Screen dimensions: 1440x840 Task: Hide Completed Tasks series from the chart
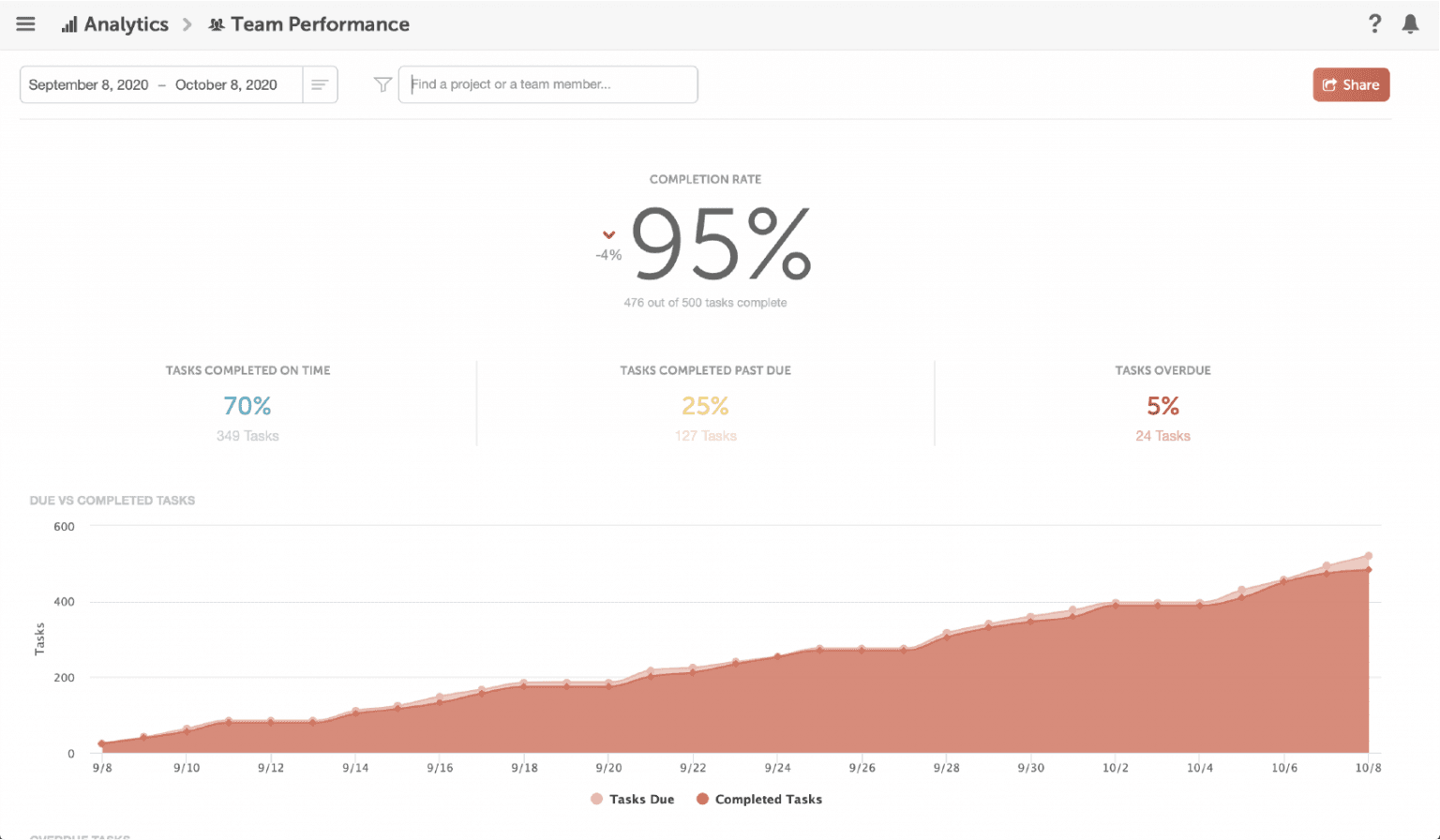click(x=757, y=799)
